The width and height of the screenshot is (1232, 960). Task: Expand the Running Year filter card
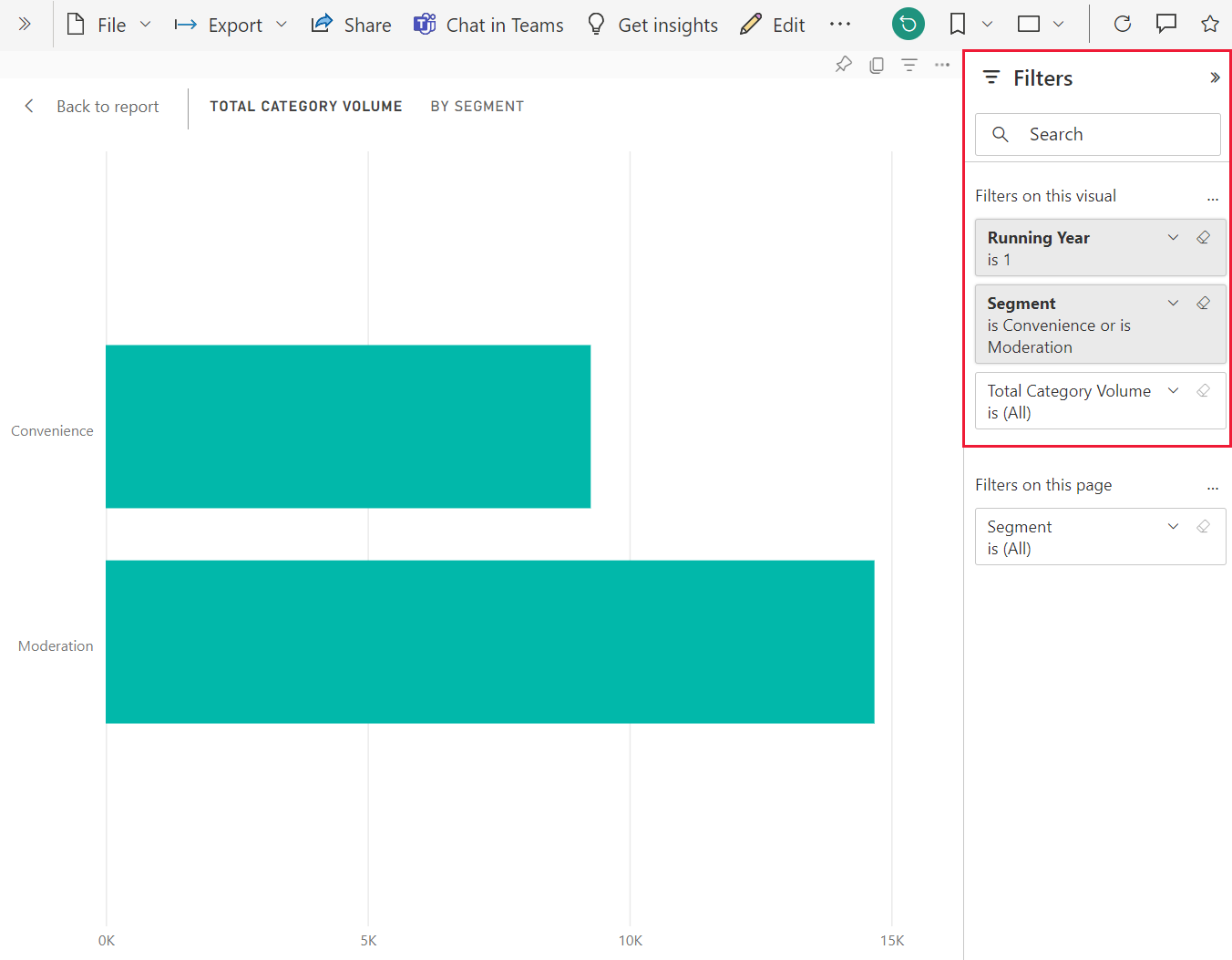pyautogui.click(x=1173, y=236)
